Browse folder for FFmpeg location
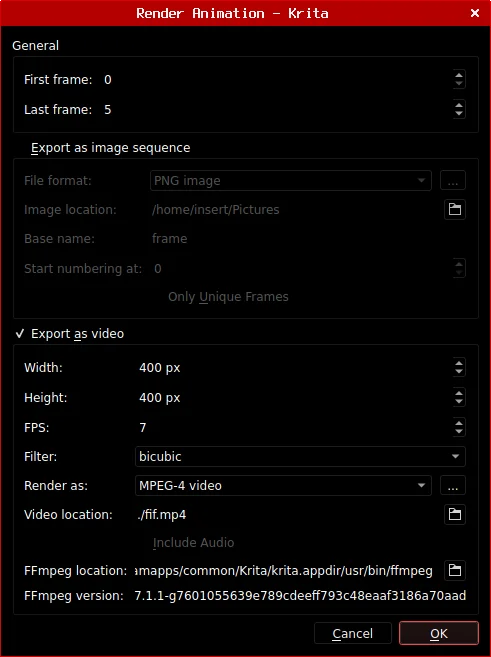Viewport: 491px width, 657px height. click(x=455, y=570)
